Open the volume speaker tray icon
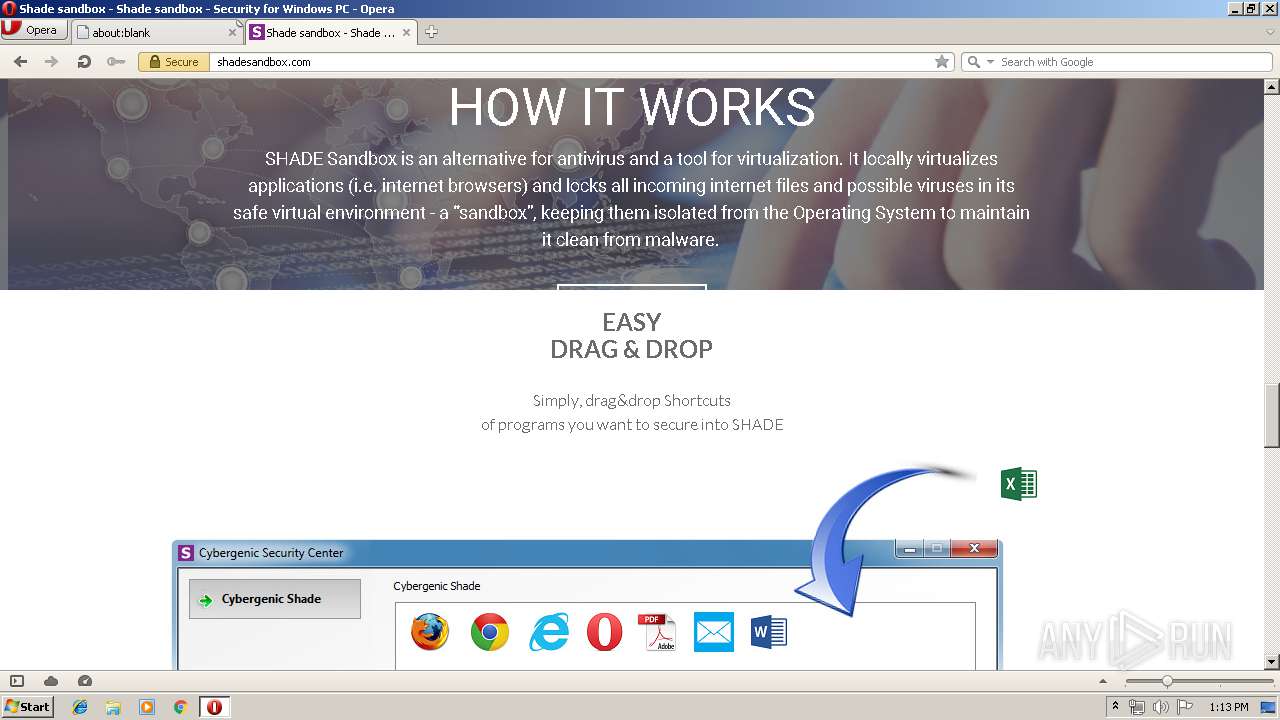This screenshot has height=720, width=1280. [x=1160, y=707]
